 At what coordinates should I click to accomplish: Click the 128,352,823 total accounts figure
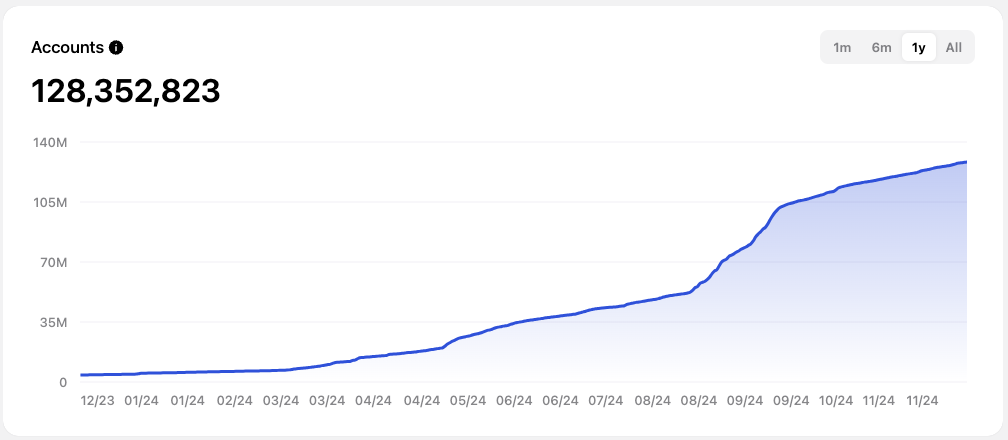(125, 91)
